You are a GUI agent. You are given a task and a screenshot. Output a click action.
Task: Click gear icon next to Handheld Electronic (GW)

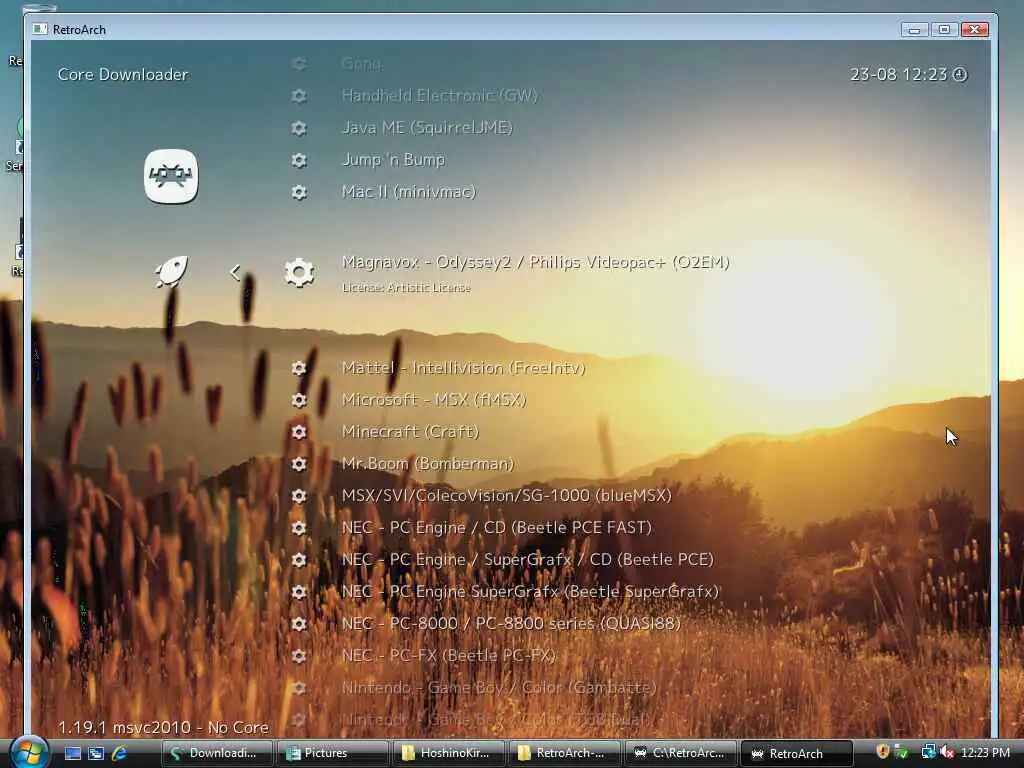tap(299, 96)
